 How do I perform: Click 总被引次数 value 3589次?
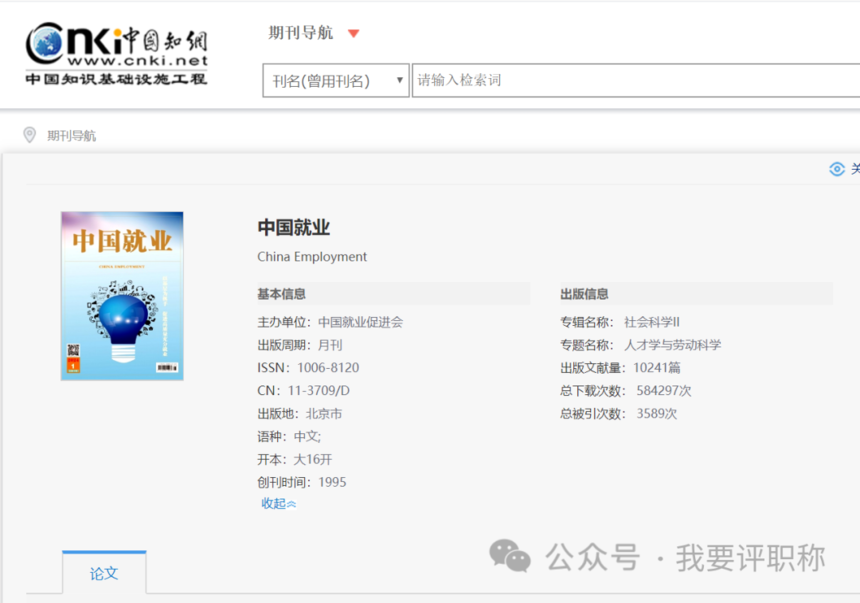(657, 414)
